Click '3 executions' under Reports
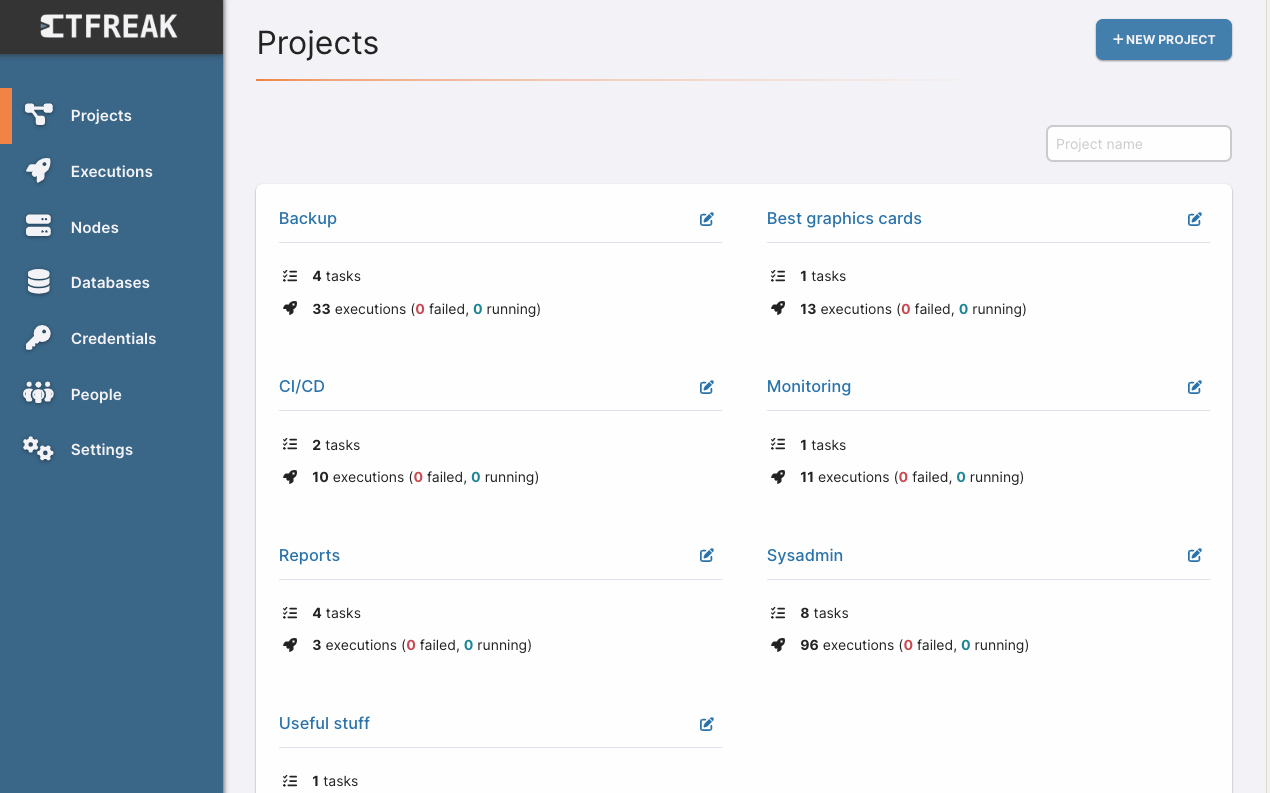Viewport: 1270px width, 793px height. point(355,645)
